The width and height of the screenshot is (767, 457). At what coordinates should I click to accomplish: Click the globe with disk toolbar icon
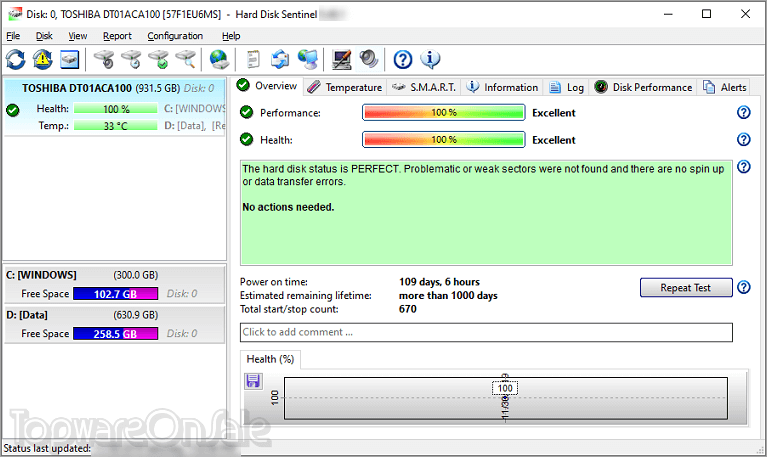coord(219,60)
